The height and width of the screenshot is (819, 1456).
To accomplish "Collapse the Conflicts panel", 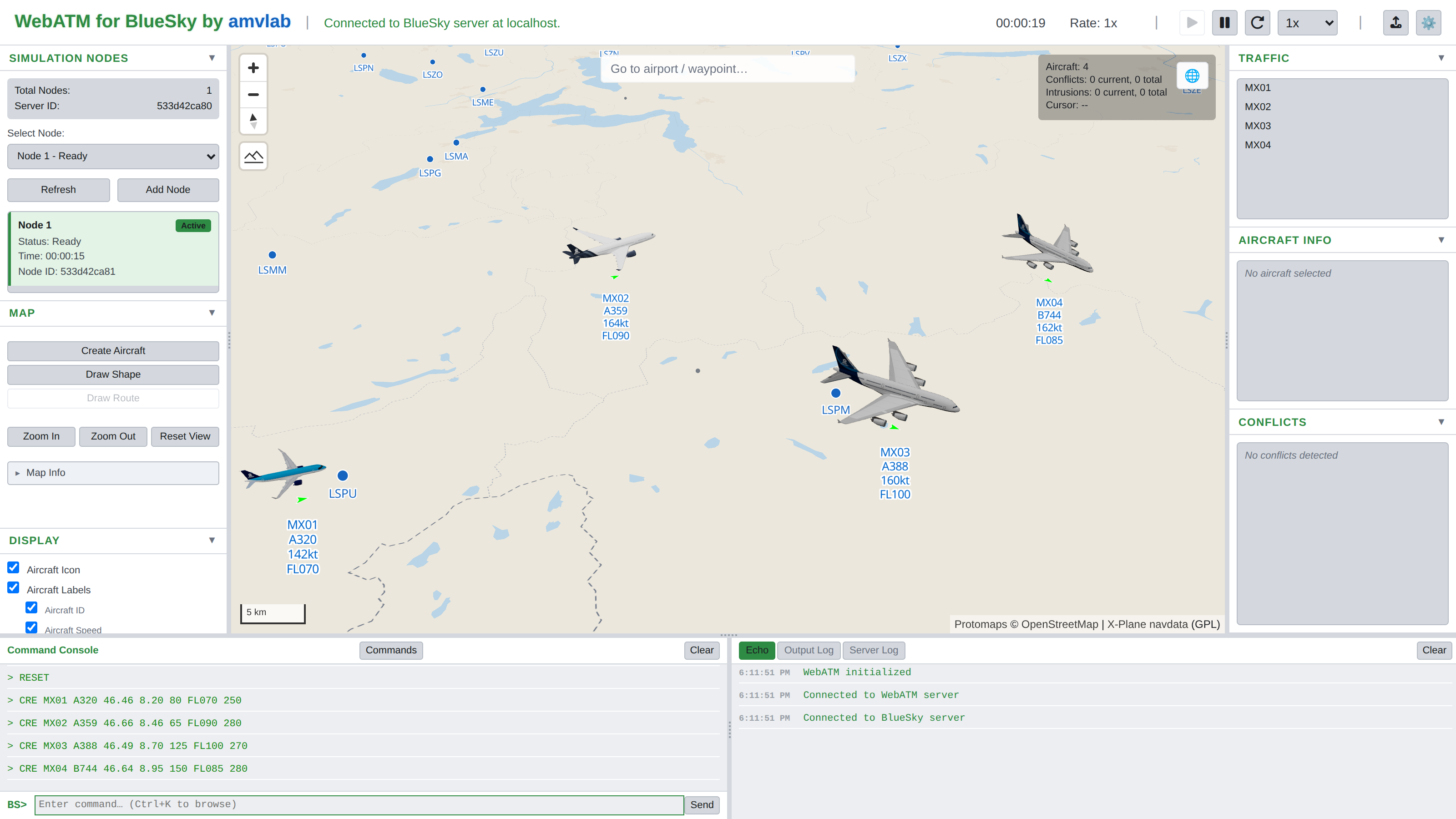I will click(1441, 422).
